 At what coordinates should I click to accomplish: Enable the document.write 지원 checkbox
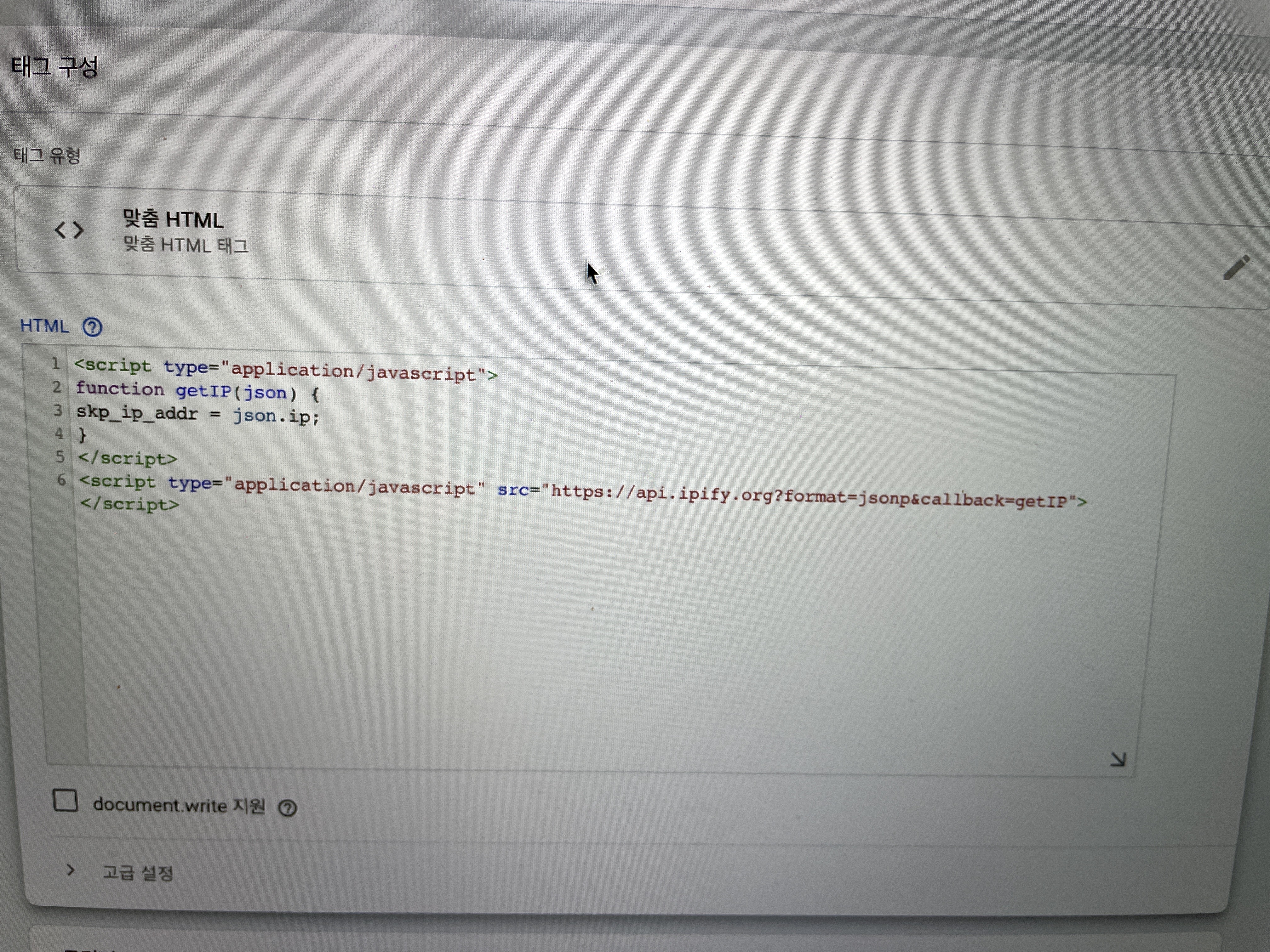click(66, 800)
